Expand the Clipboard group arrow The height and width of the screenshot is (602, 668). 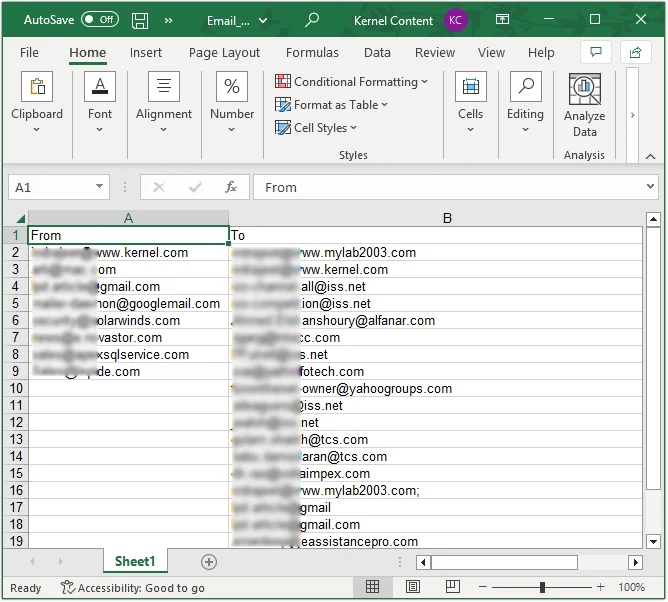pyautogui.click(x=37, y=129)
